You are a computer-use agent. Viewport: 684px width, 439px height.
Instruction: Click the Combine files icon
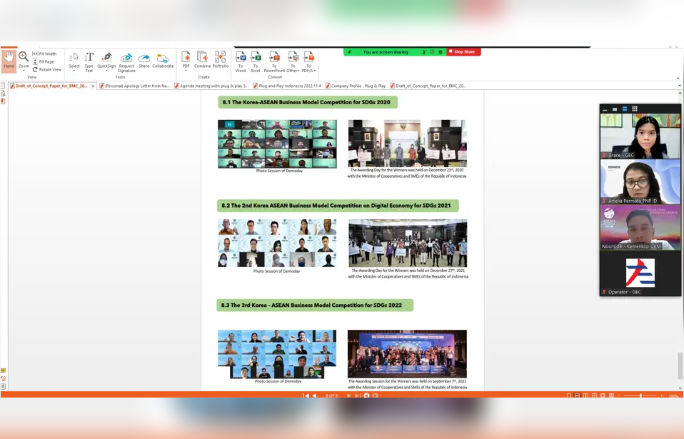pos(203,61)
